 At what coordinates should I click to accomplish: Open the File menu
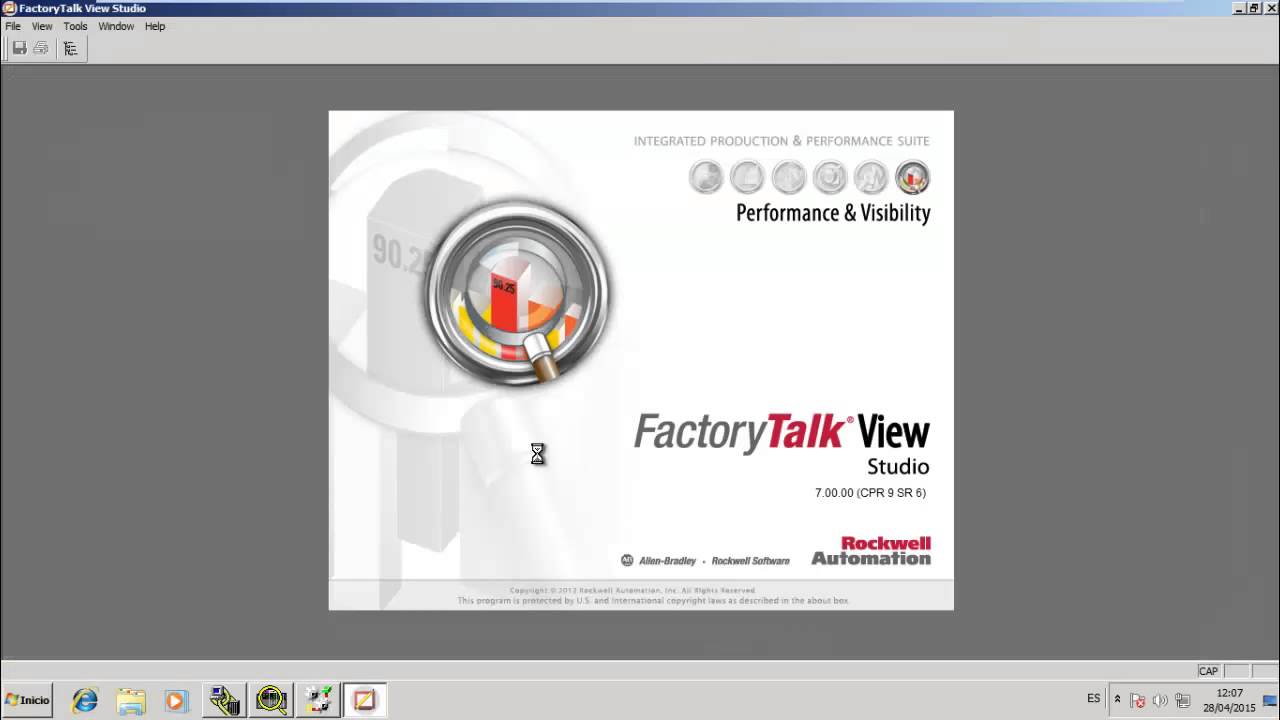[x=12, y=26]
